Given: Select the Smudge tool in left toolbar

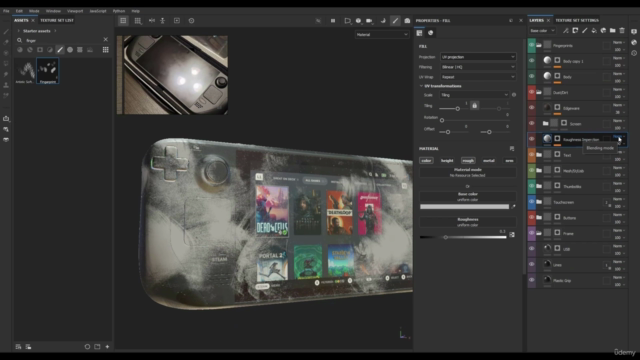Looking at the screenshot, I should [6, 74].
